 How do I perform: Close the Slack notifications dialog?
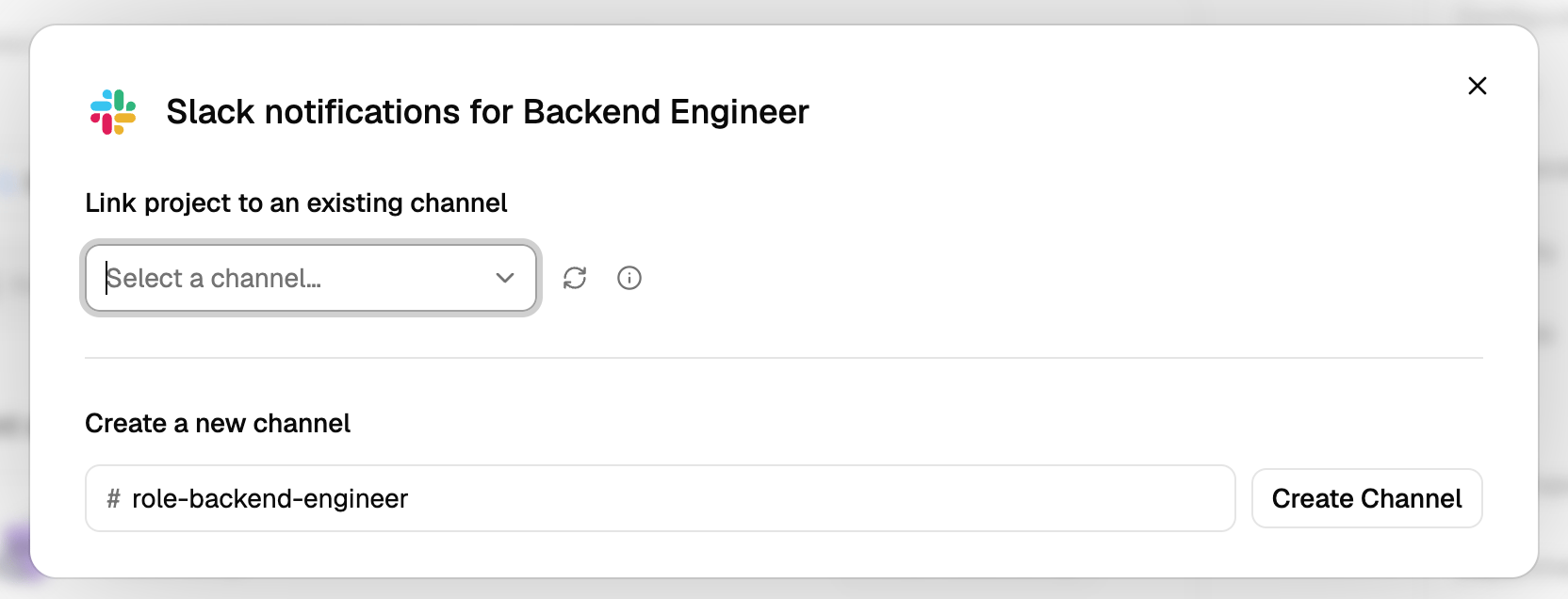click(1478, 86)
